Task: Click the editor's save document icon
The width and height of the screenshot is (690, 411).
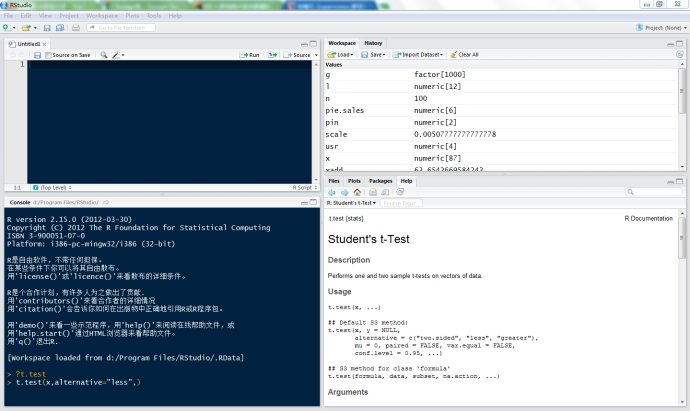Action: (x=37, y=55)
